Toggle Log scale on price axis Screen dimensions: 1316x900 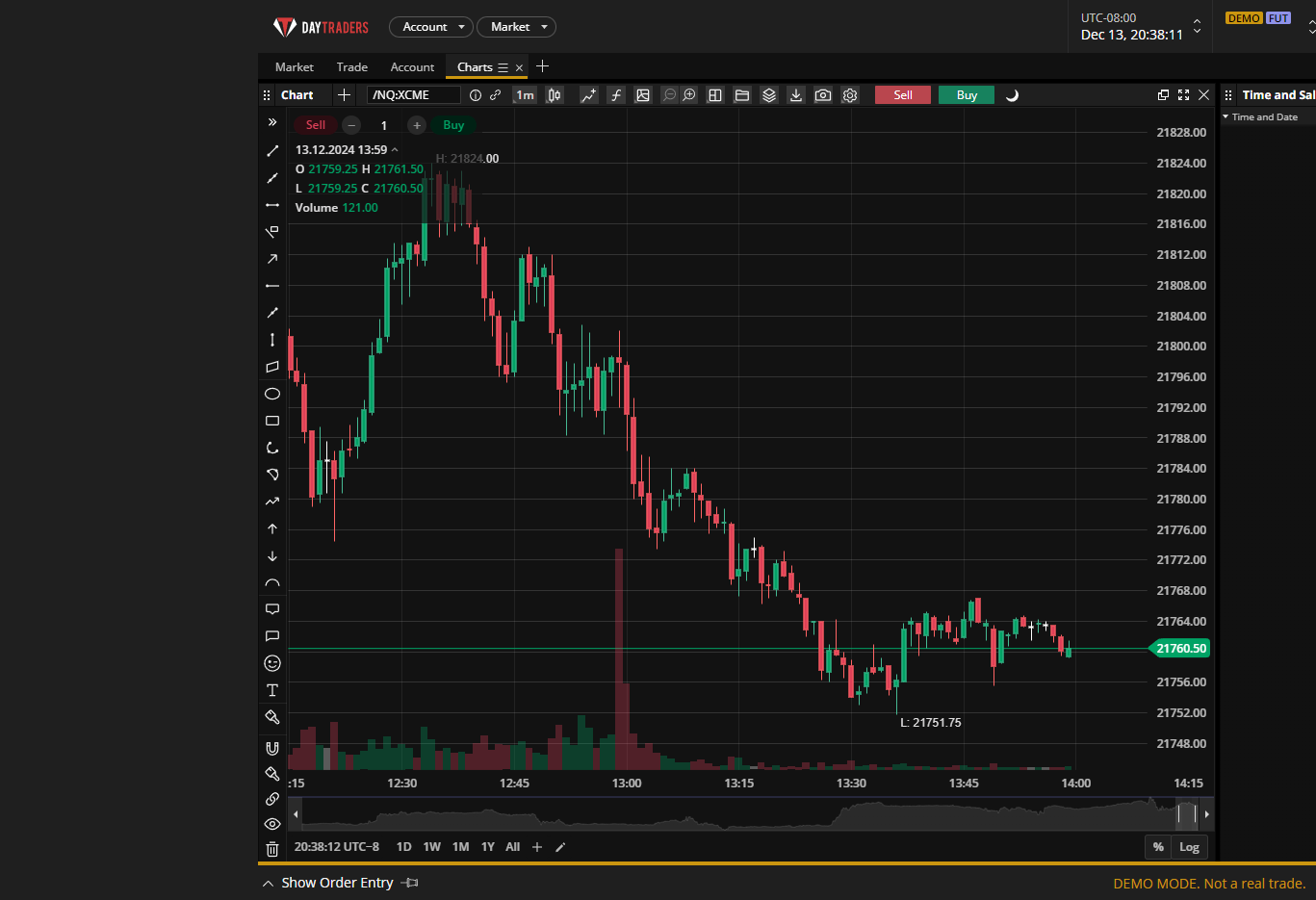pos(1189,847)
